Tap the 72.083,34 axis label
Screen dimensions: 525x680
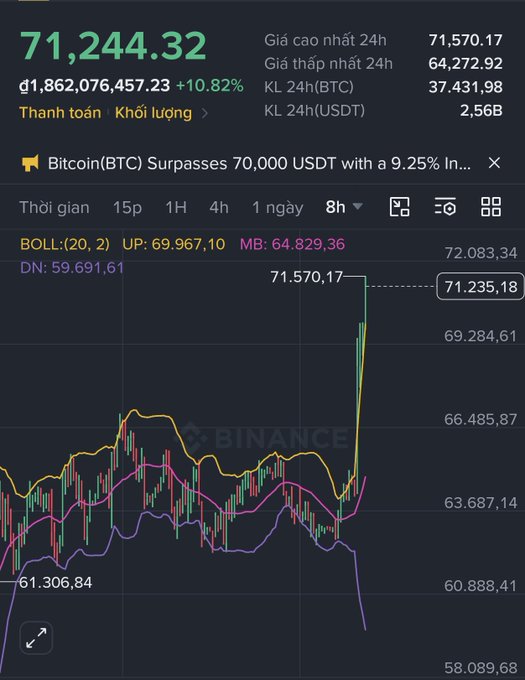tap(481, 253)
